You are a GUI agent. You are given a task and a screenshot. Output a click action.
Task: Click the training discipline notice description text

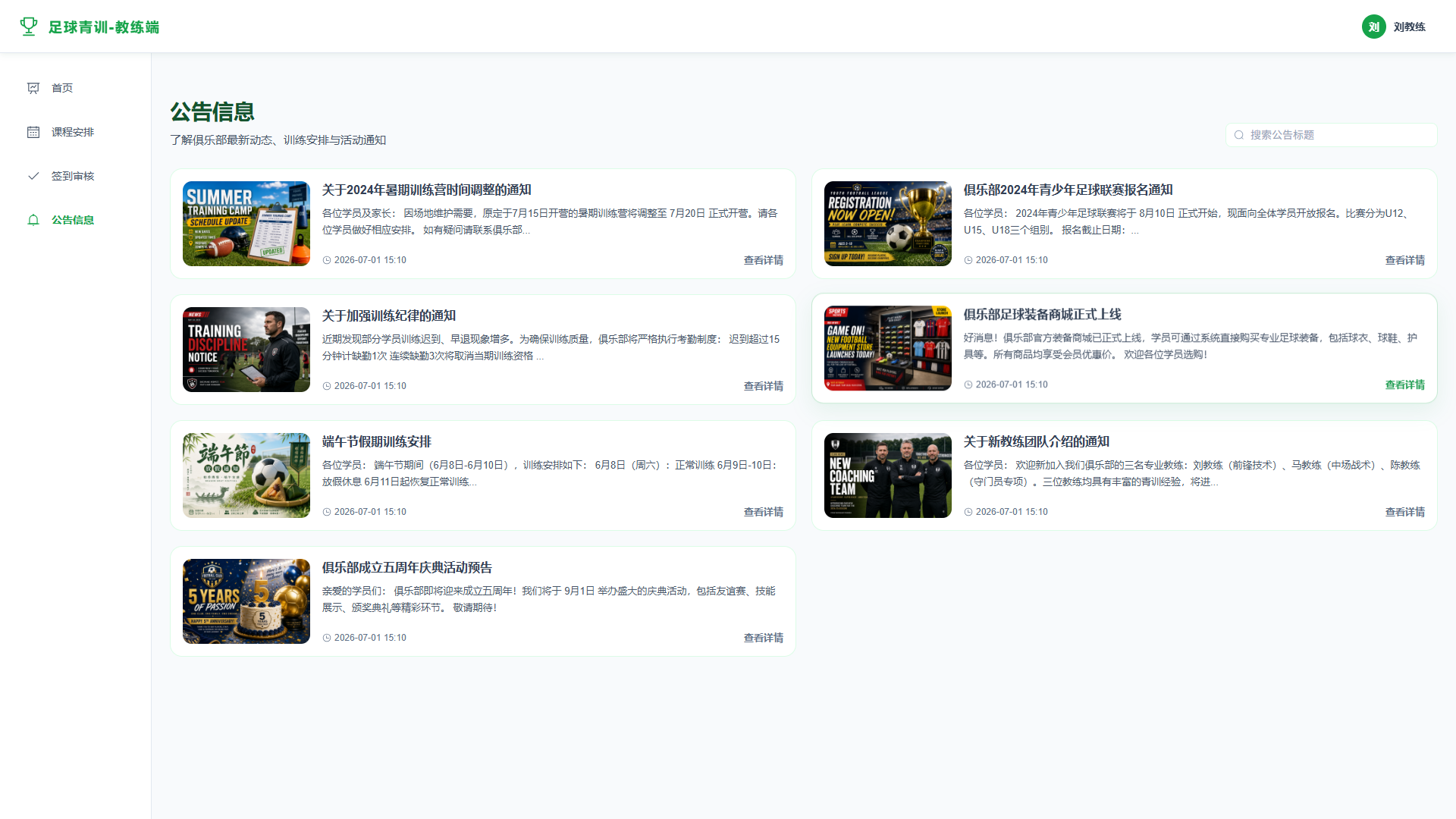(551, 347)
